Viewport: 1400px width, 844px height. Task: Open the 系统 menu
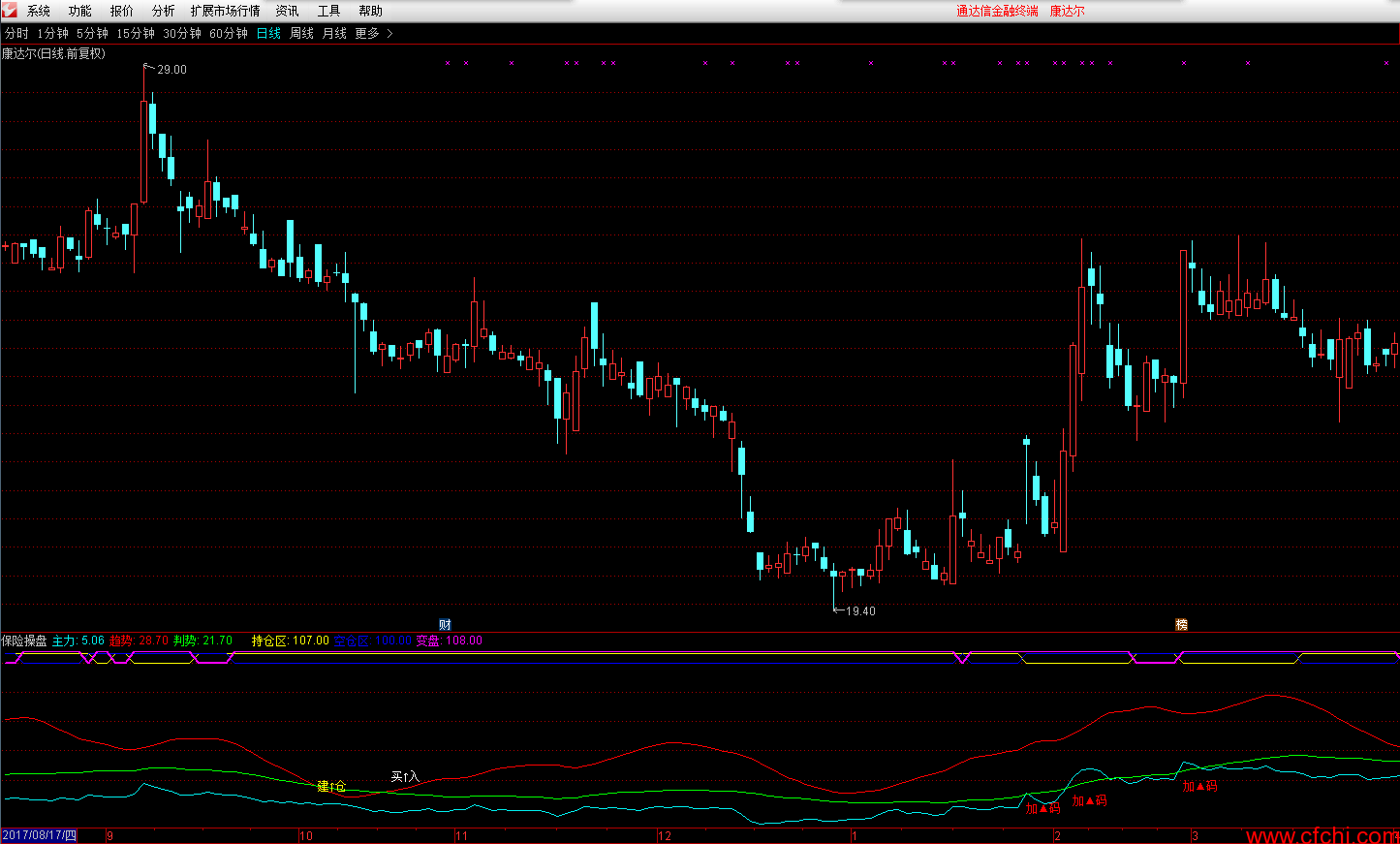[x=39, y=12]
